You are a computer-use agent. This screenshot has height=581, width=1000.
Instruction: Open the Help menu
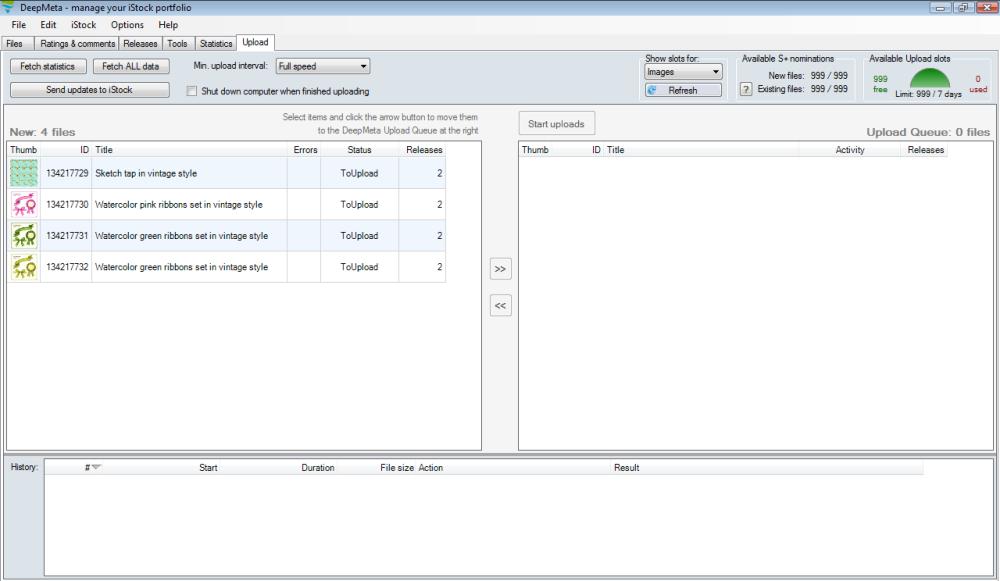(x=168, y=25)
